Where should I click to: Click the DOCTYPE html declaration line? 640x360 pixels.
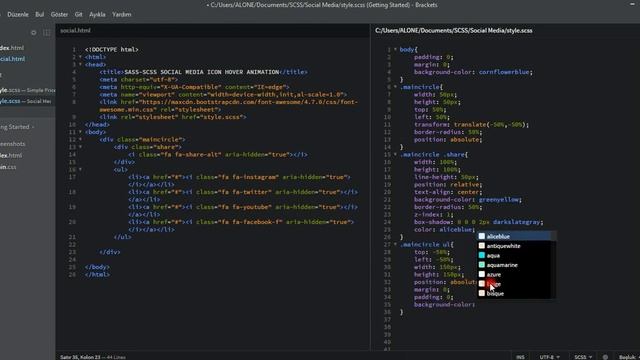[x=112, y=50]
